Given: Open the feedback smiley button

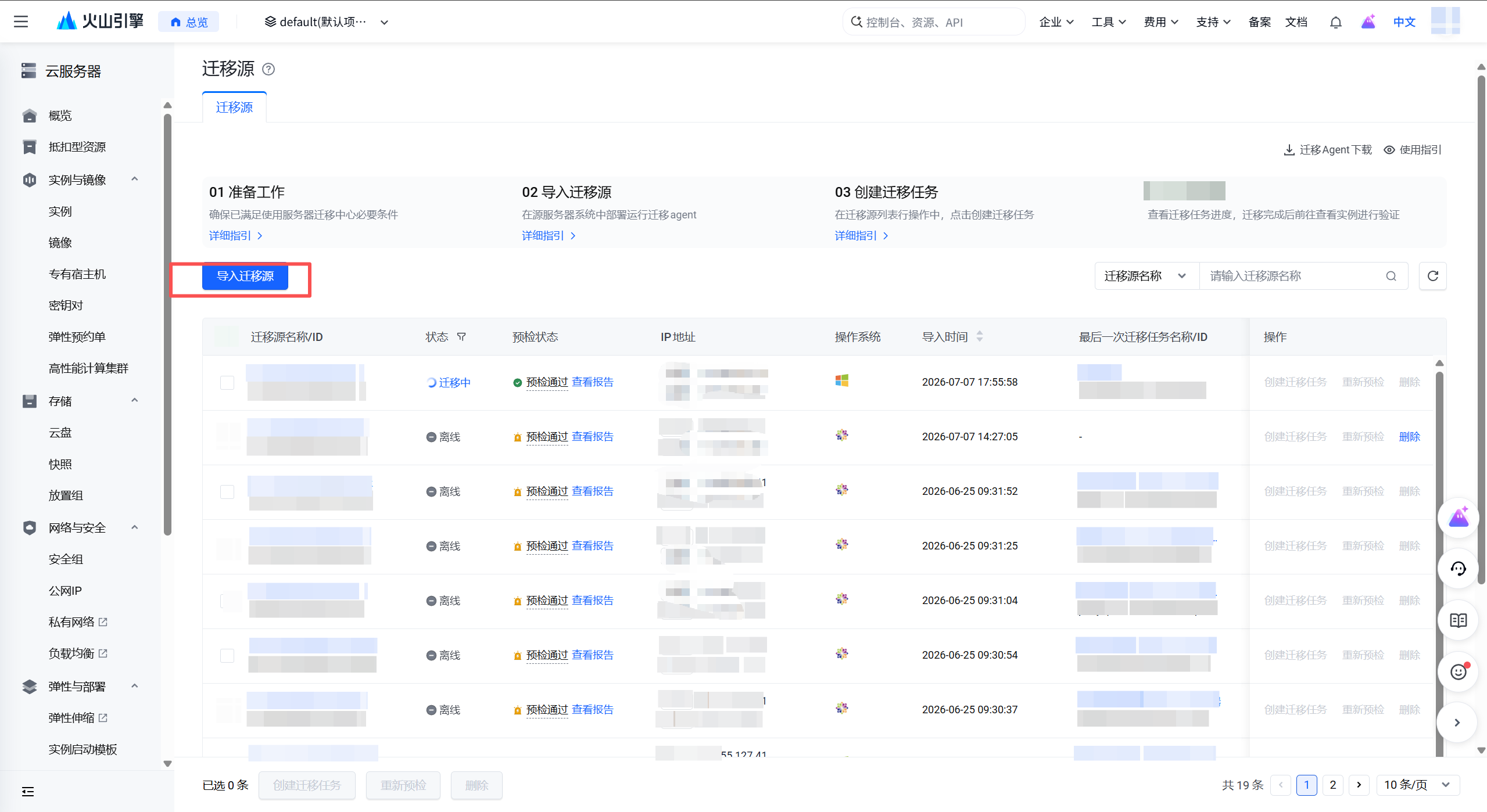Looking at the screenshot, I should 1458,671.
